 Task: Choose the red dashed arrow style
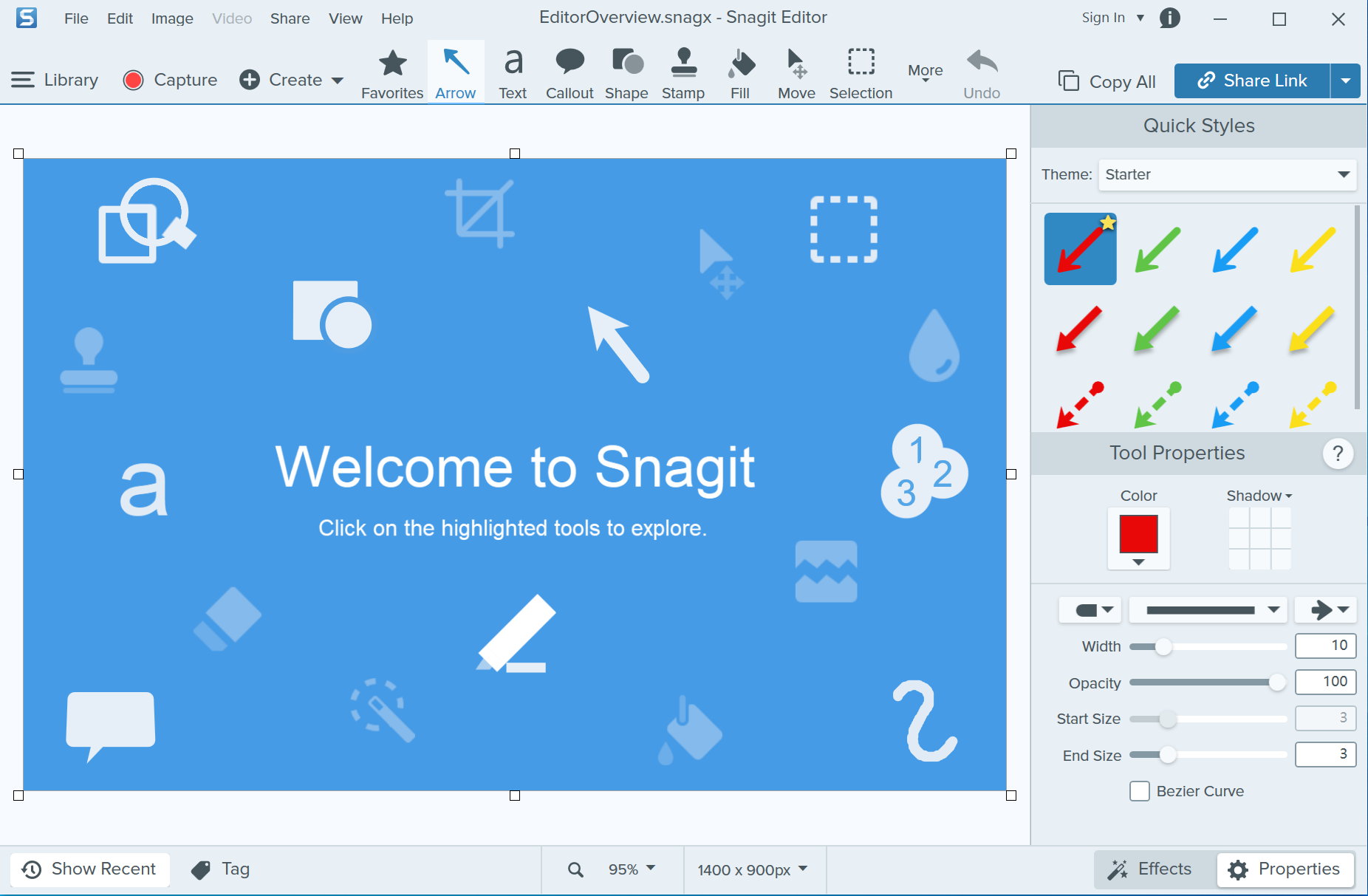tap(1080, 404)
